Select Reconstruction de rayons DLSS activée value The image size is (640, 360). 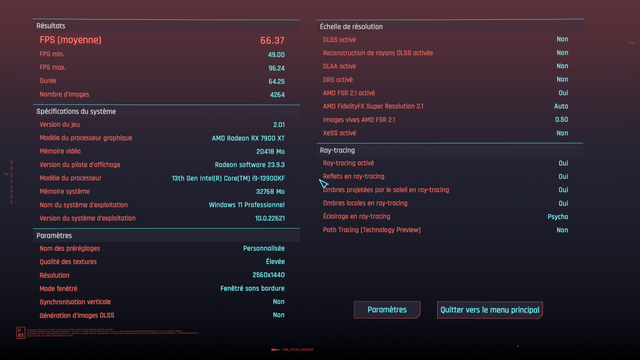tap(562, 53)
